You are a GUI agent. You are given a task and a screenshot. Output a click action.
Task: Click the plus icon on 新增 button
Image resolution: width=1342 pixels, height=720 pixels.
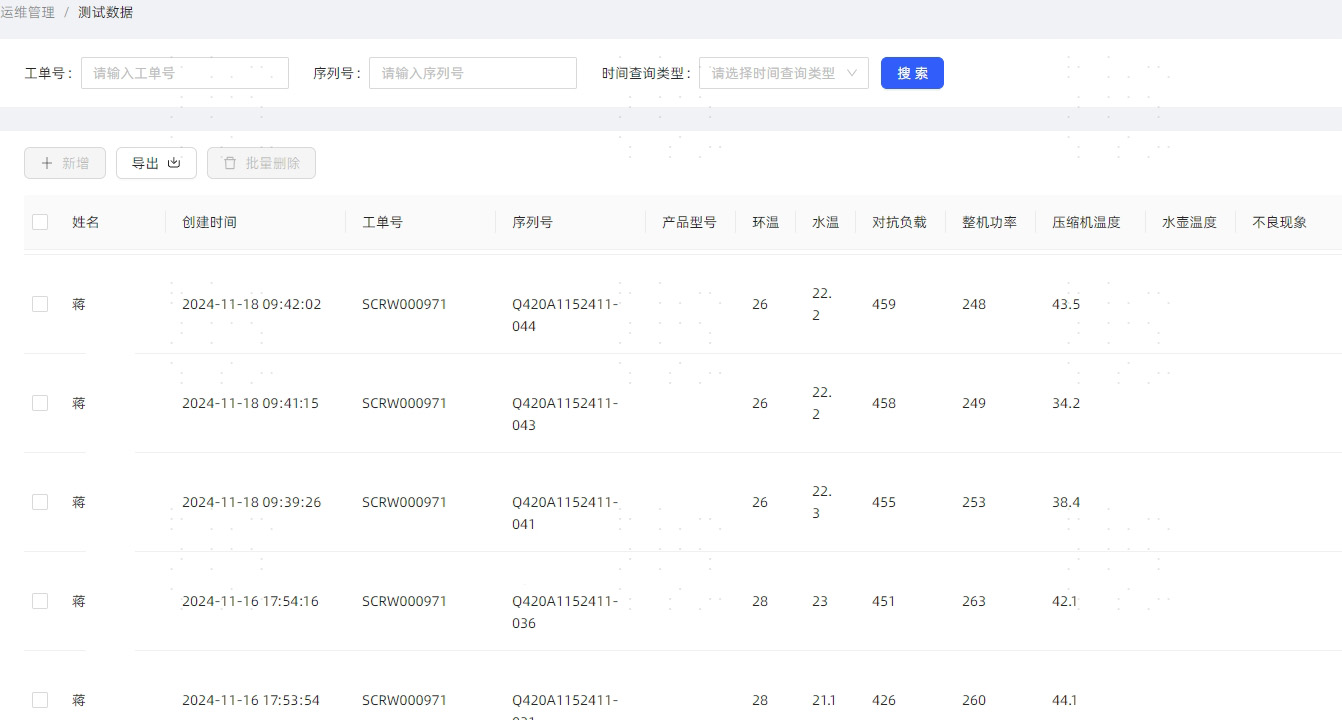pos(47,163)
